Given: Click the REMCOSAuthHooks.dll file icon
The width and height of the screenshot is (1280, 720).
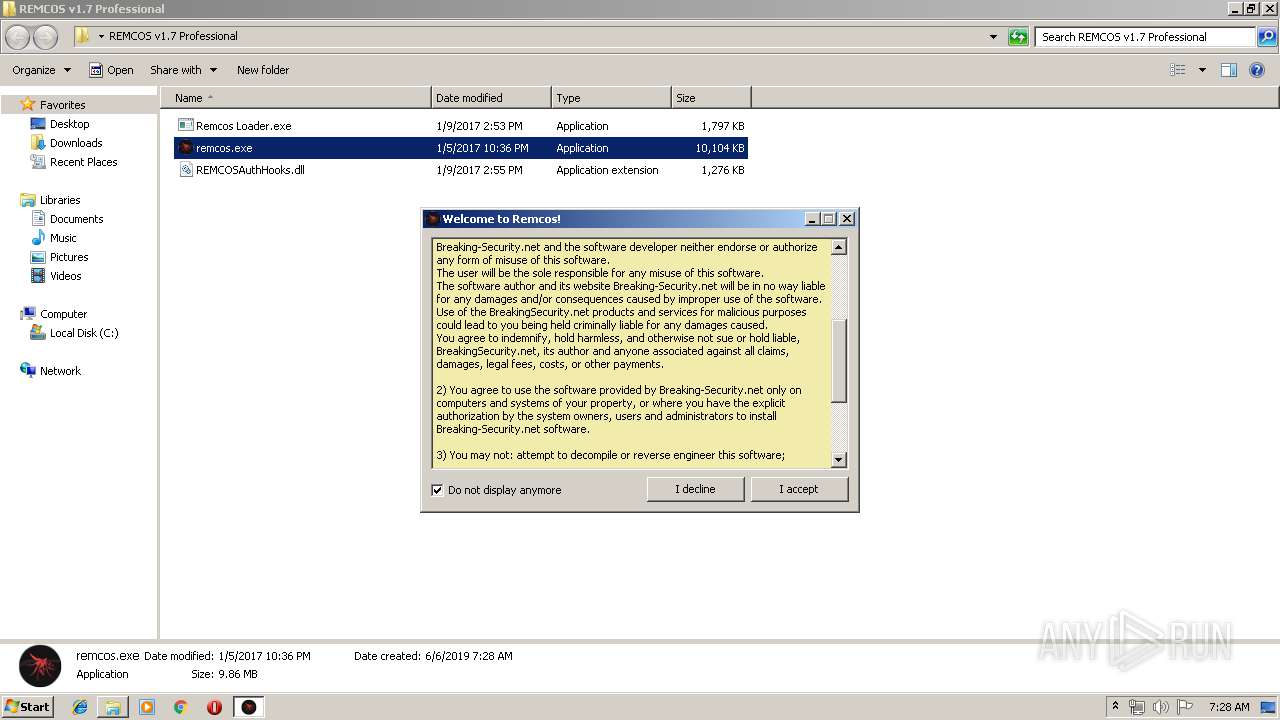Looking at the screenshot, I should (x=185, y=170).
